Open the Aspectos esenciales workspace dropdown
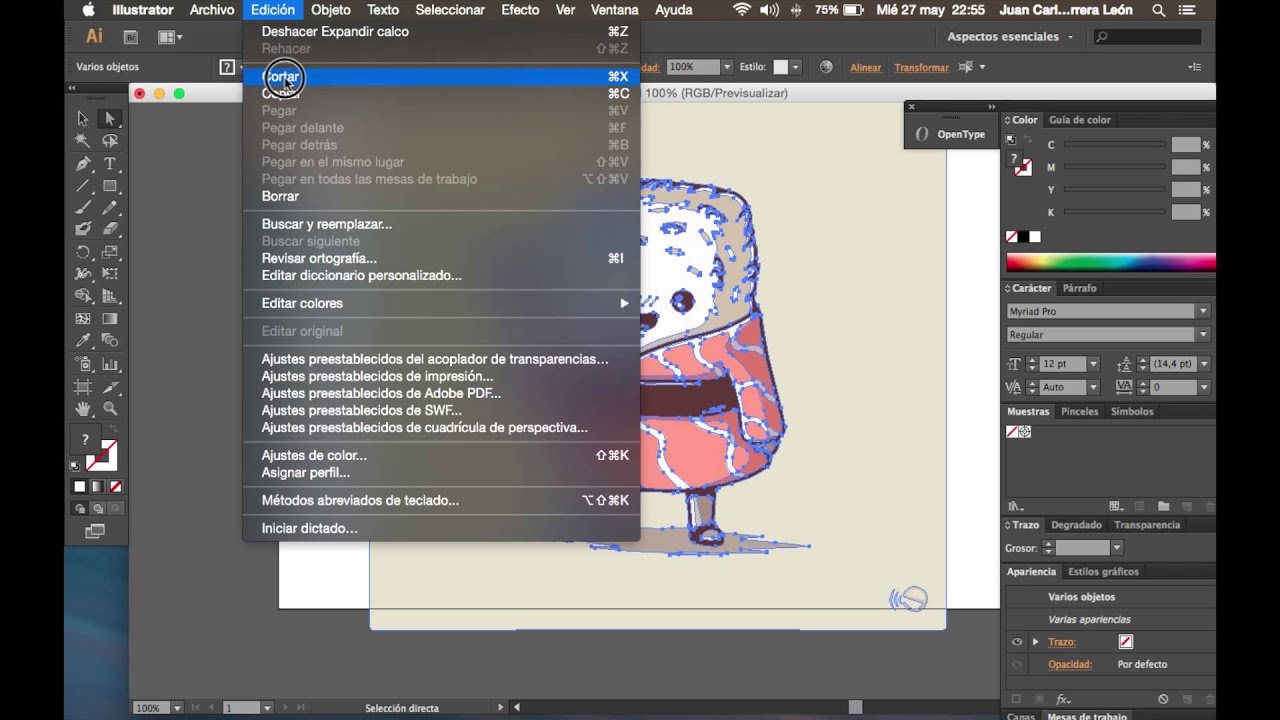 [1010, 37]
